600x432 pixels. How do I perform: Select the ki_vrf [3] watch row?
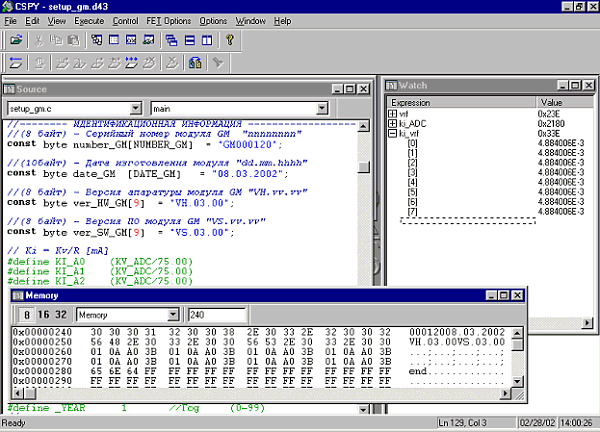tap(491, 172)
